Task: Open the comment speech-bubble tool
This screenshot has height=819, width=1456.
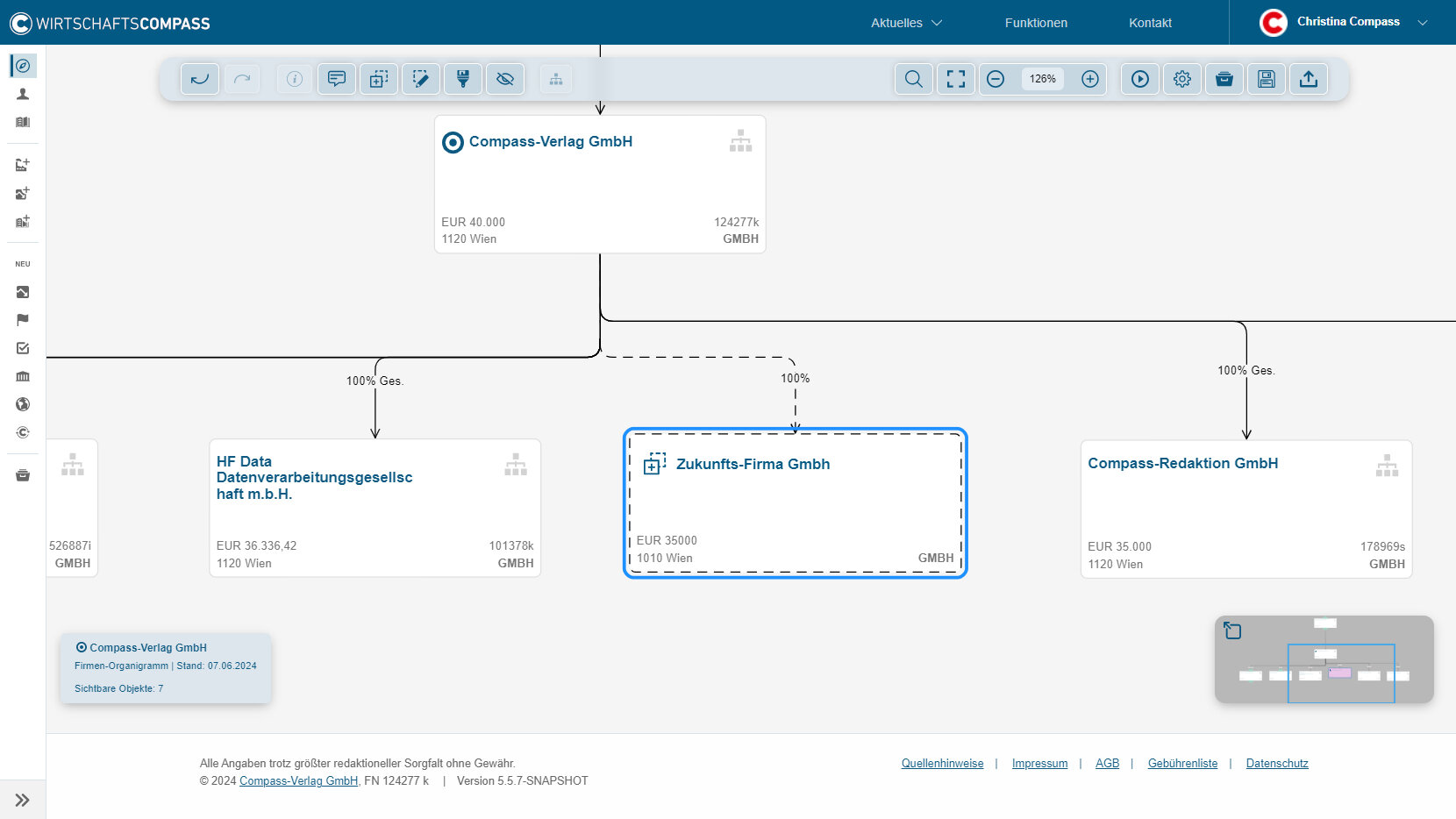Action: pos(337,79)
